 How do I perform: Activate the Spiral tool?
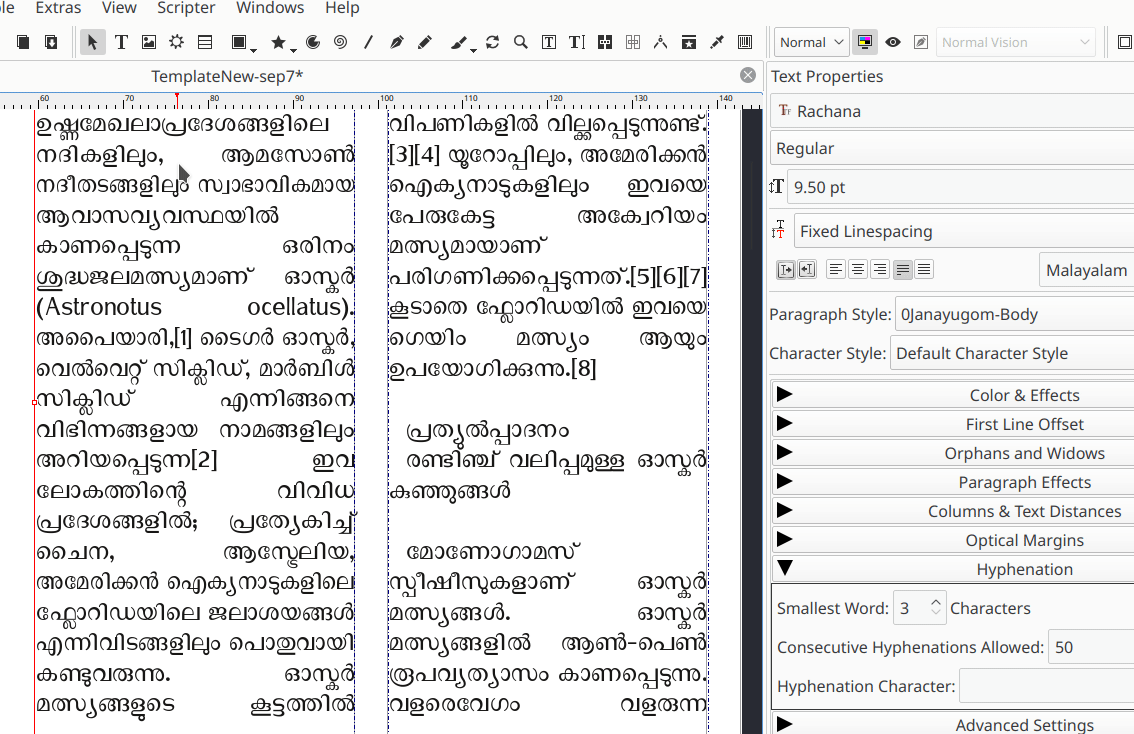[x=340, y=42]
